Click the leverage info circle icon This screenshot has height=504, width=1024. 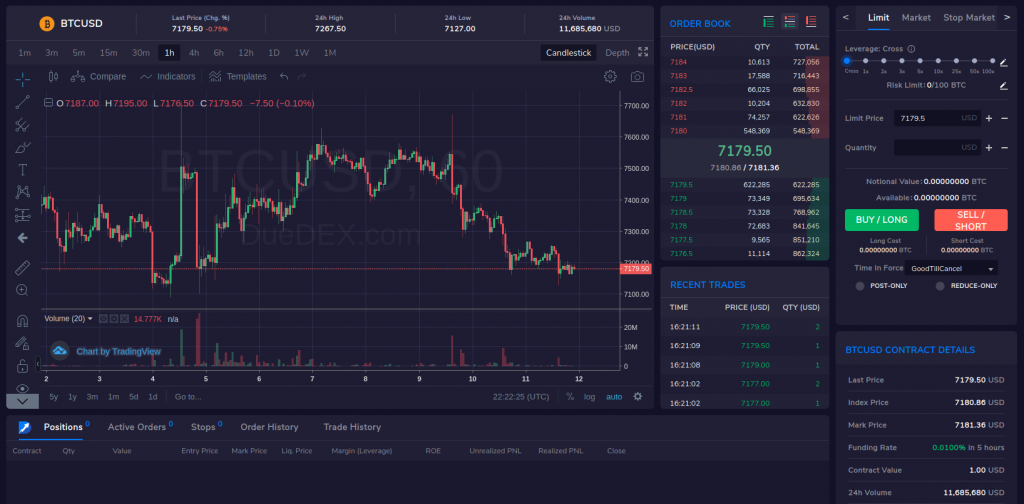(911, 48)
